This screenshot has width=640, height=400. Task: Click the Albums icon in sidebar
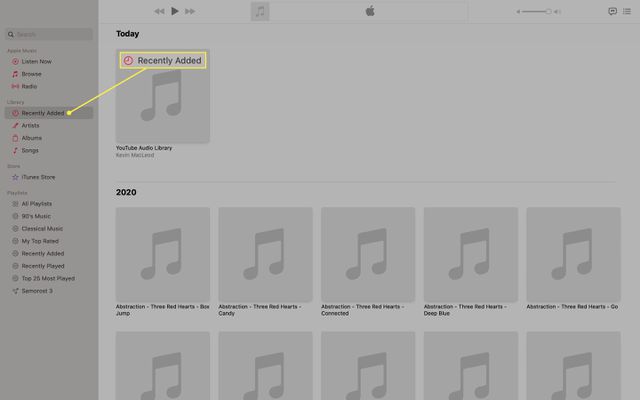point(15,138)
